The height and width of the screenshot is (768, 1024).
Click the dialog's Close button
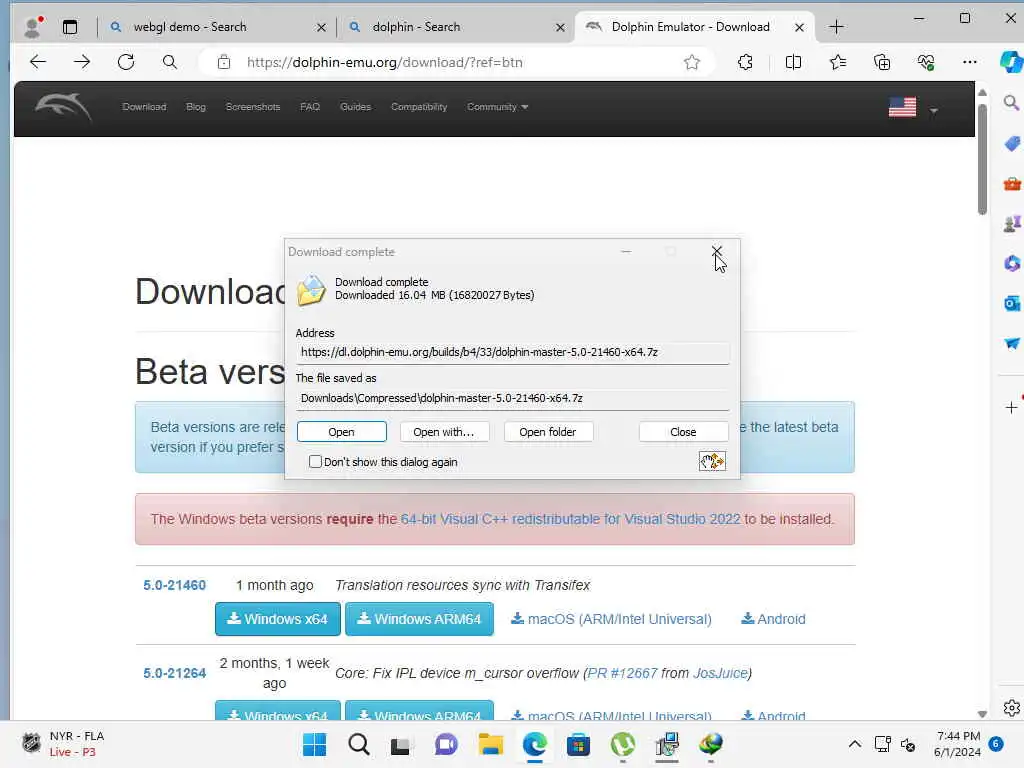(683, 432)
